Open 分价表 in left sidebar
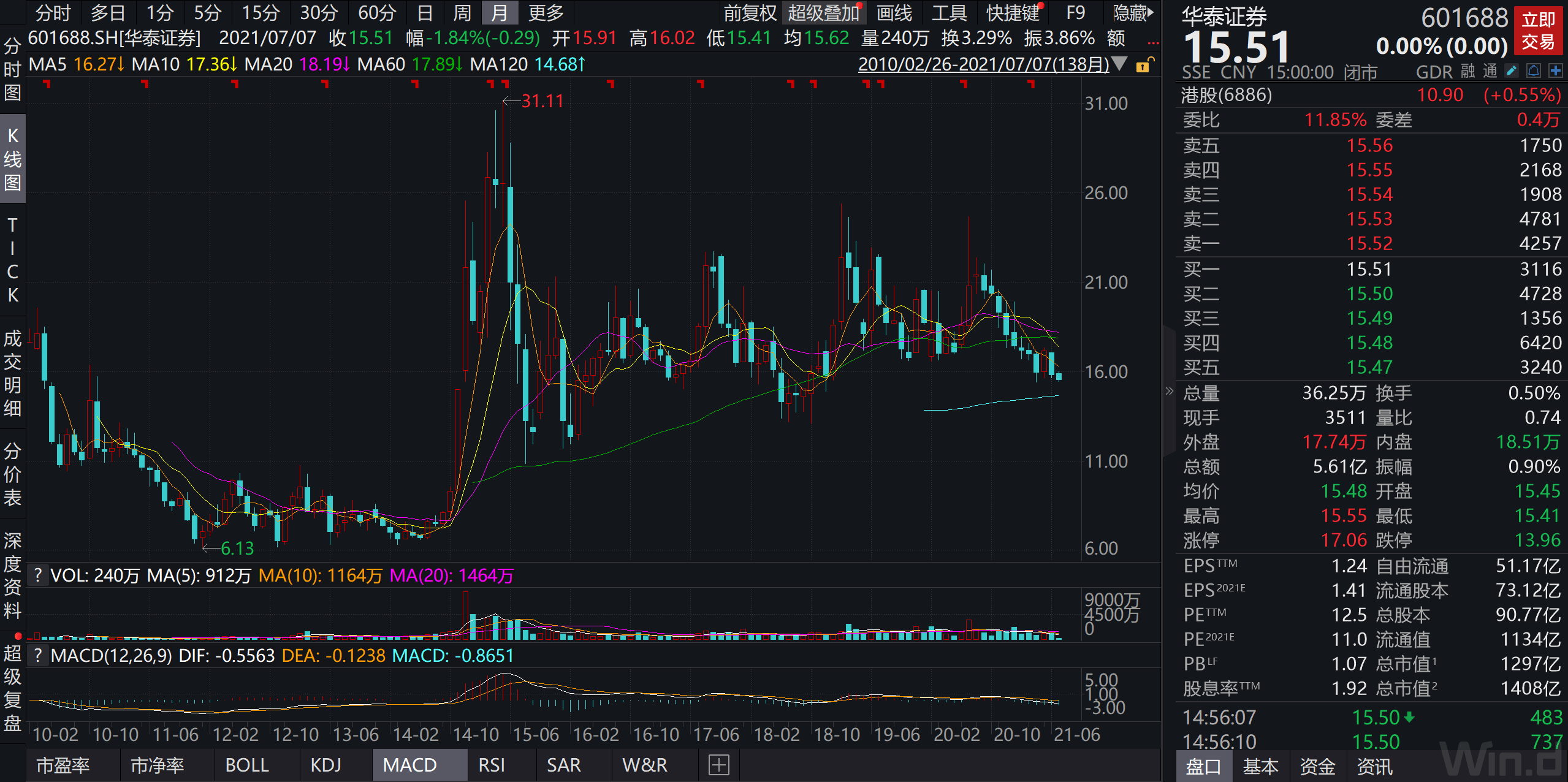Viewport: 1568px width, 782px height. pyautogui.click(x=12, y=474)
